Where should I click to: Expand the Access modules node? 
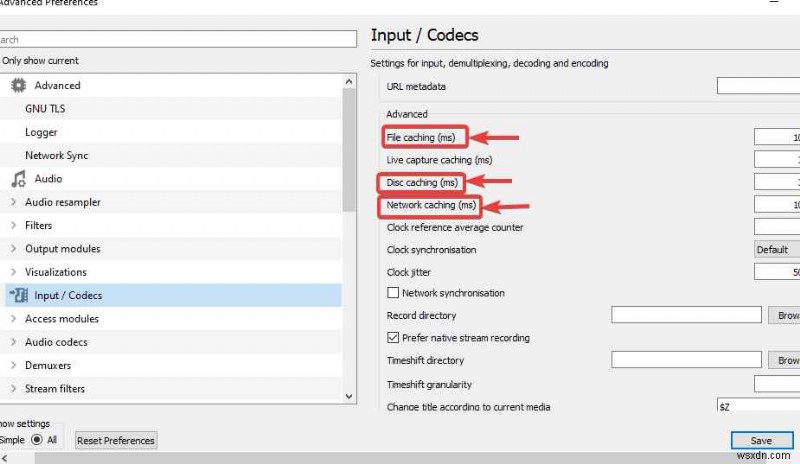coord(13,319)
